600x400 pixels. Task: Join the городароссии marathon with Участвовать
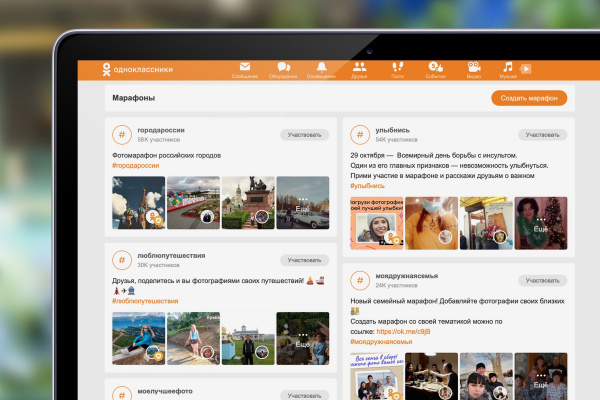(304, 134)
